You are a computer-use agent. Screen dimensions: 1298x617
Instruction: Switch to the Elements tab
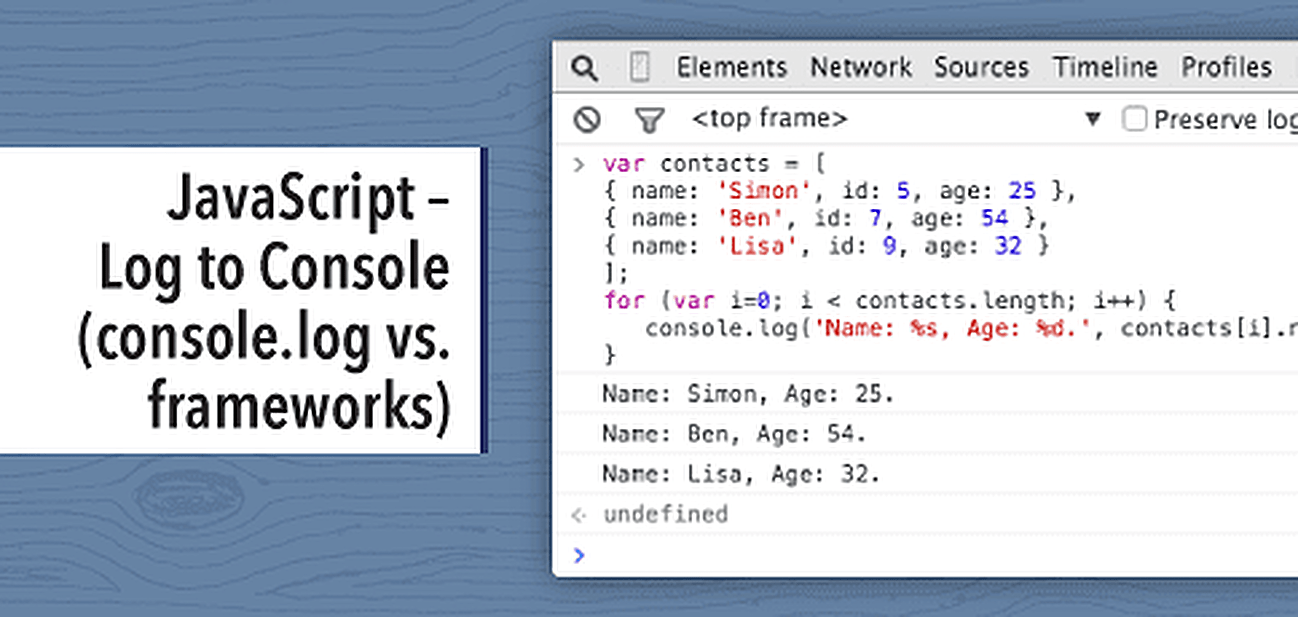[x=732, y=67]
